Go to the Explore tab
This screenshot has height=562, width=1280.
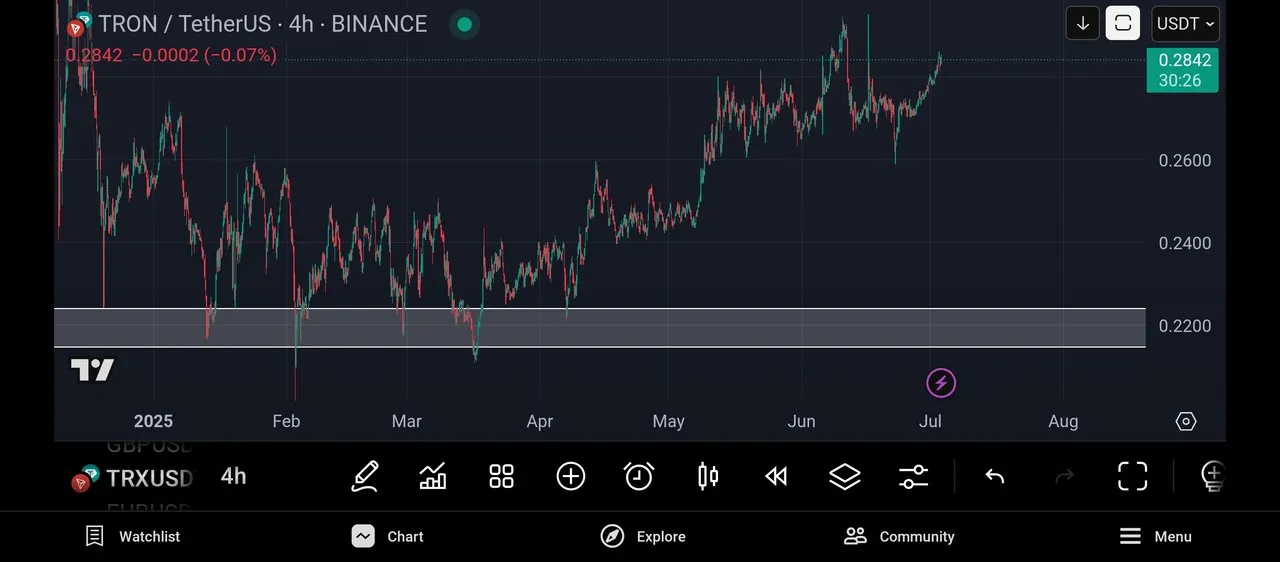tap(643, 536)
